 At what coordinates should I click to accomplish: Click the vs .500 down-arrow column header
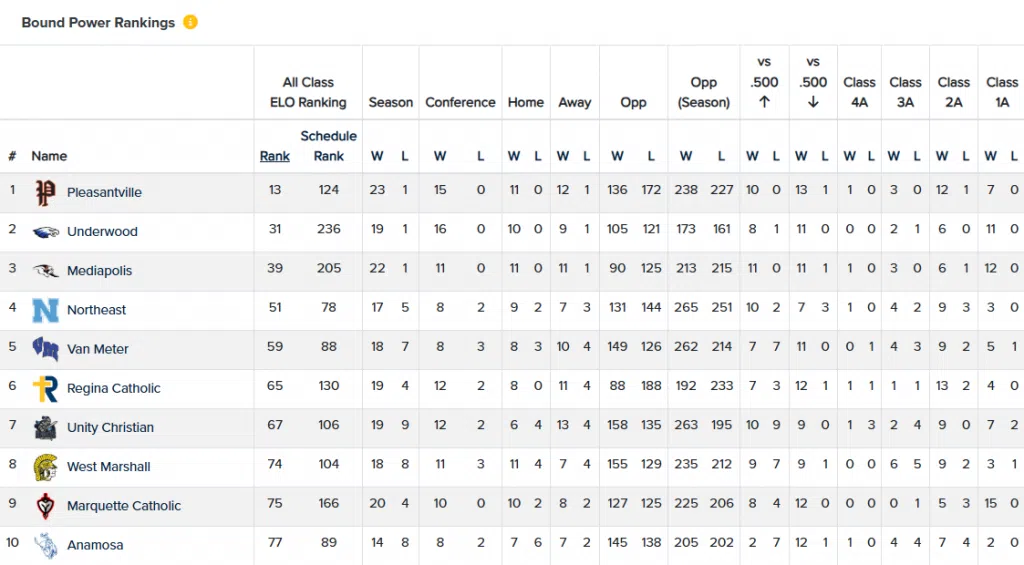813,82
